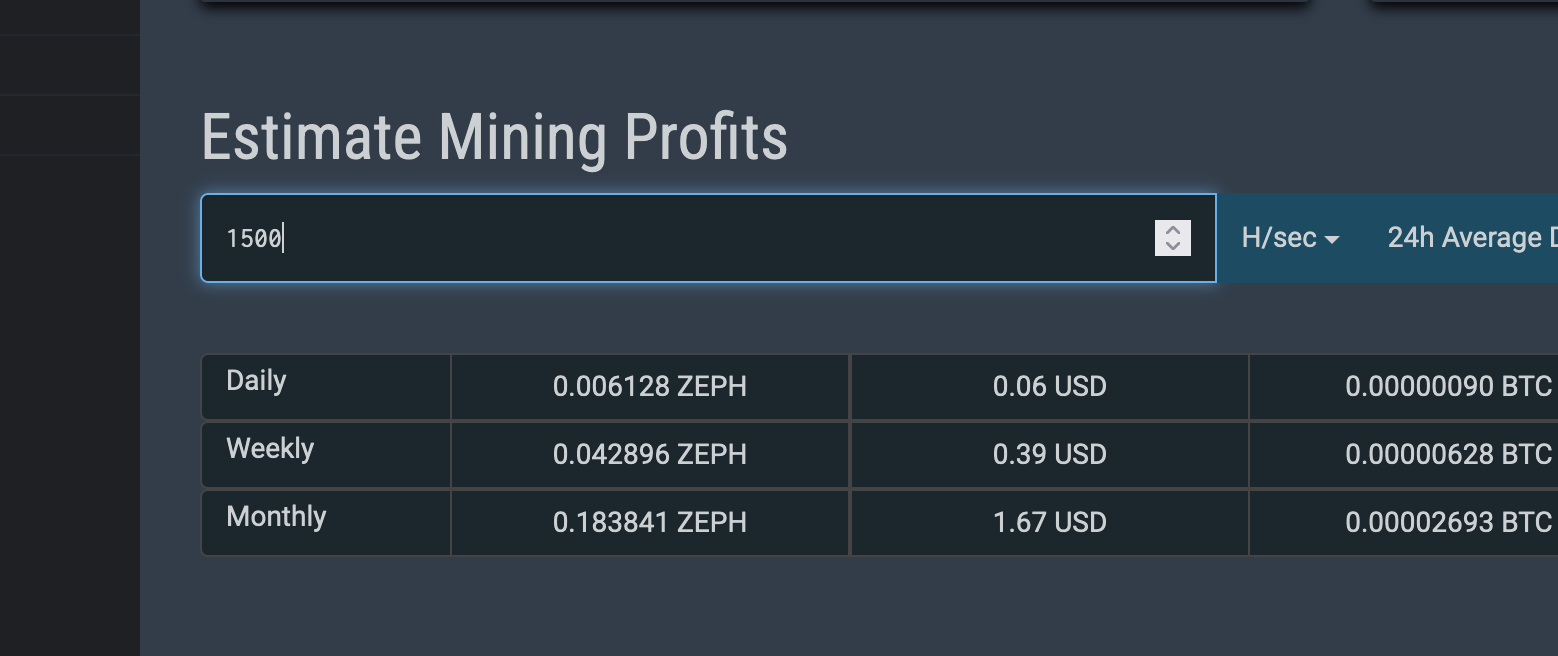Click the Estimate Mining Profits heading
Image resolution: width=1558 pixels, height=656 pixels.
tap(495, 137)
